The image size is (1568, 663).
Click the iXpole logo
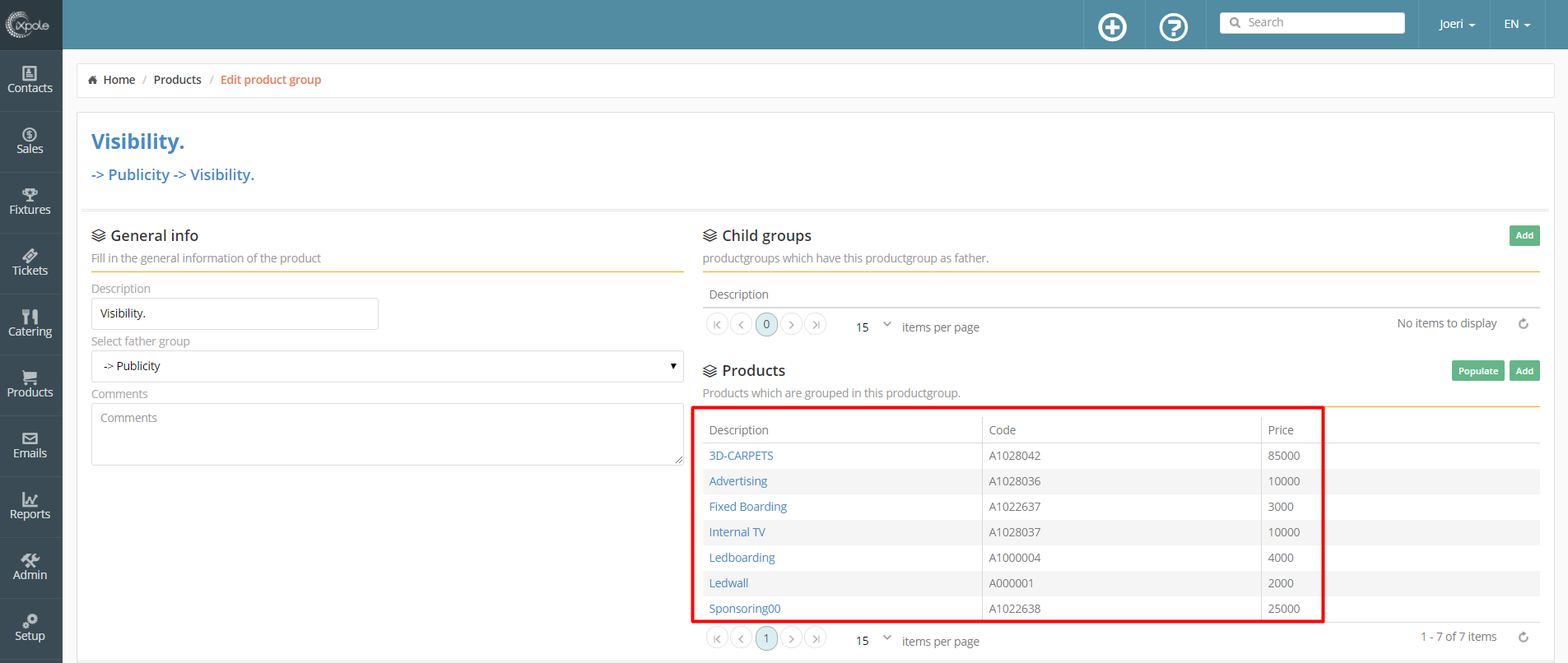pos(28,25)
